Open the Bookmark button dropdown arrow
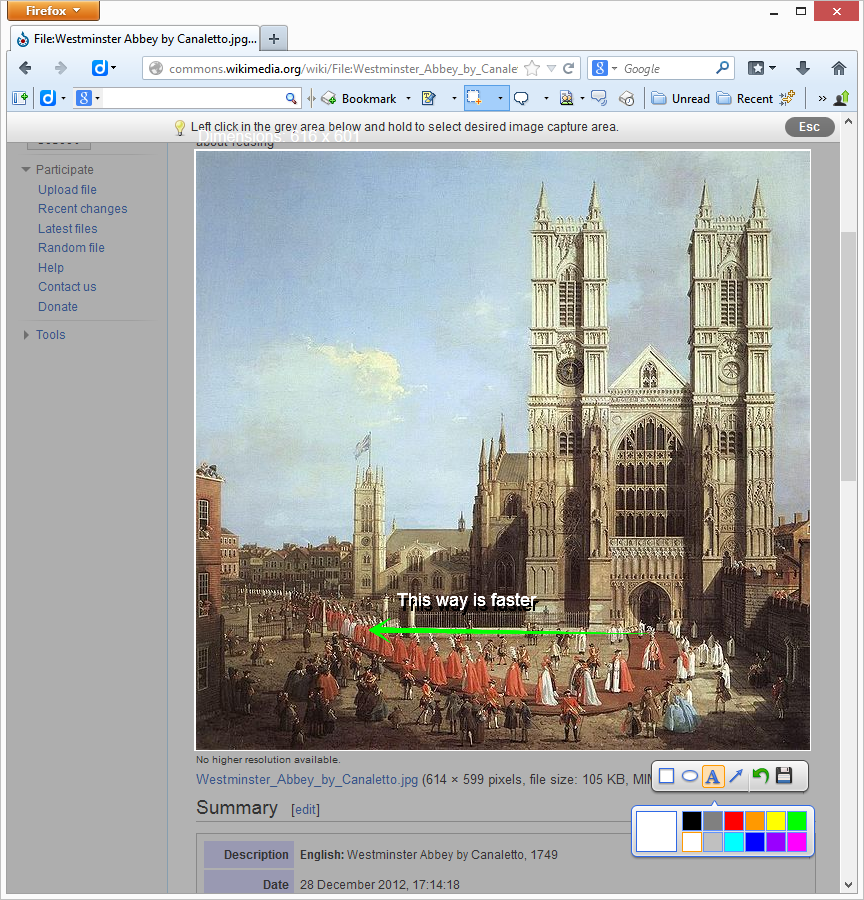Image resolution: width=864 pixels, height=900 pixels. tap(408, 99)
